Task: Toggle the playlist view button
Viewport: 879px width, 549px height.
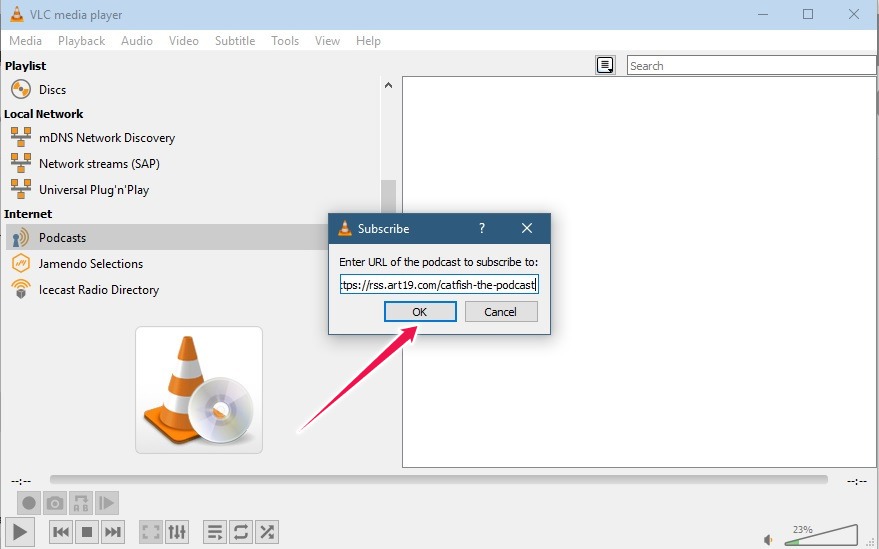Action: tap(215, 532)
